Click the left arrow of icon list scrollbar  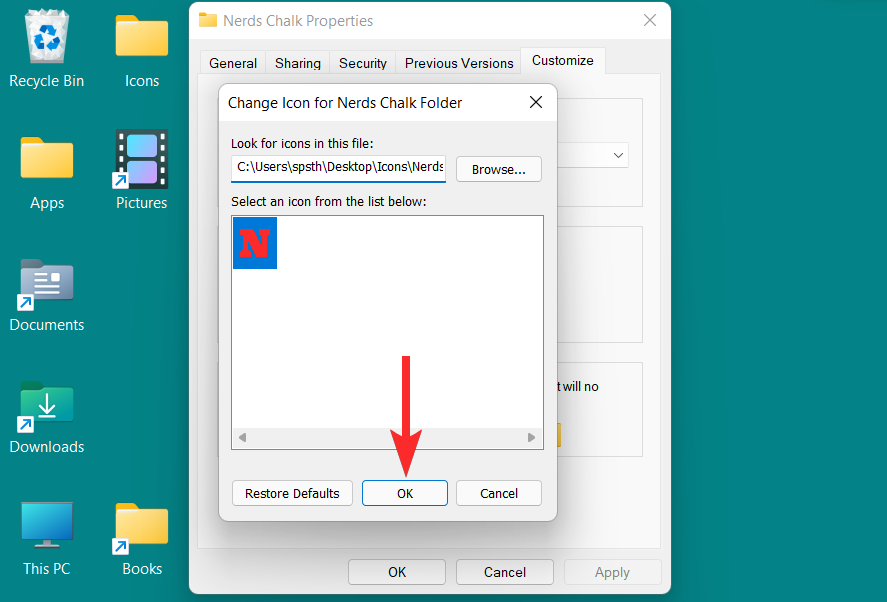(242, 437)
